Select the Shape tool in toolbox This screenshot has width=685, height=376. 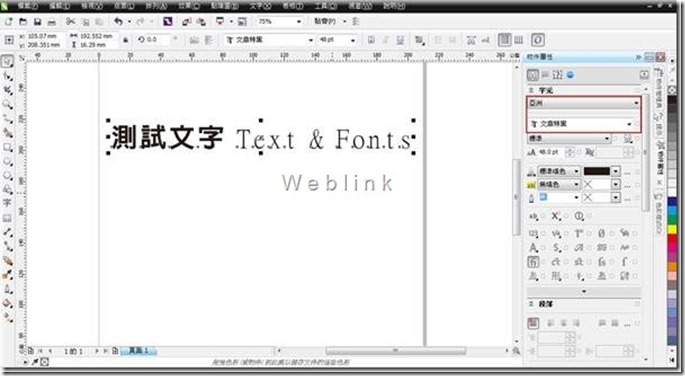(7, 76)
